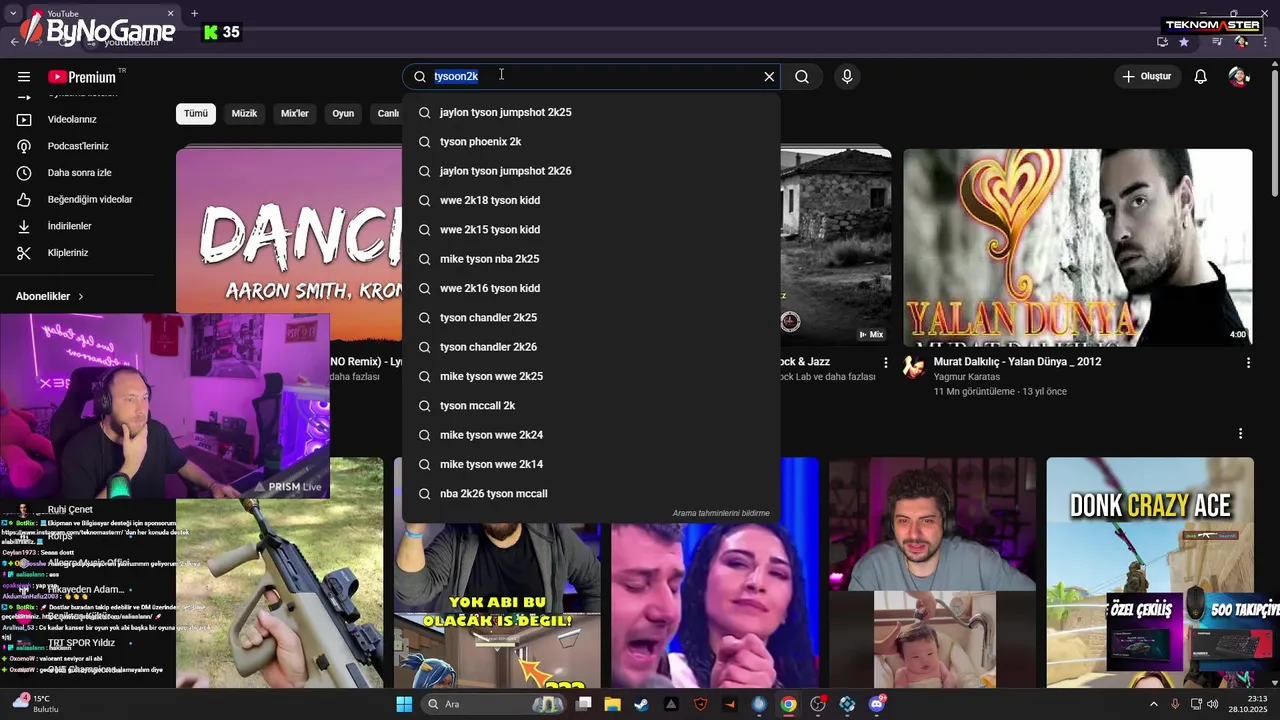This screenshot has width=1280, height=720.
Task: Open File Explorer from the taskbar
Action: pyautogui.click(x=612, y=704)
